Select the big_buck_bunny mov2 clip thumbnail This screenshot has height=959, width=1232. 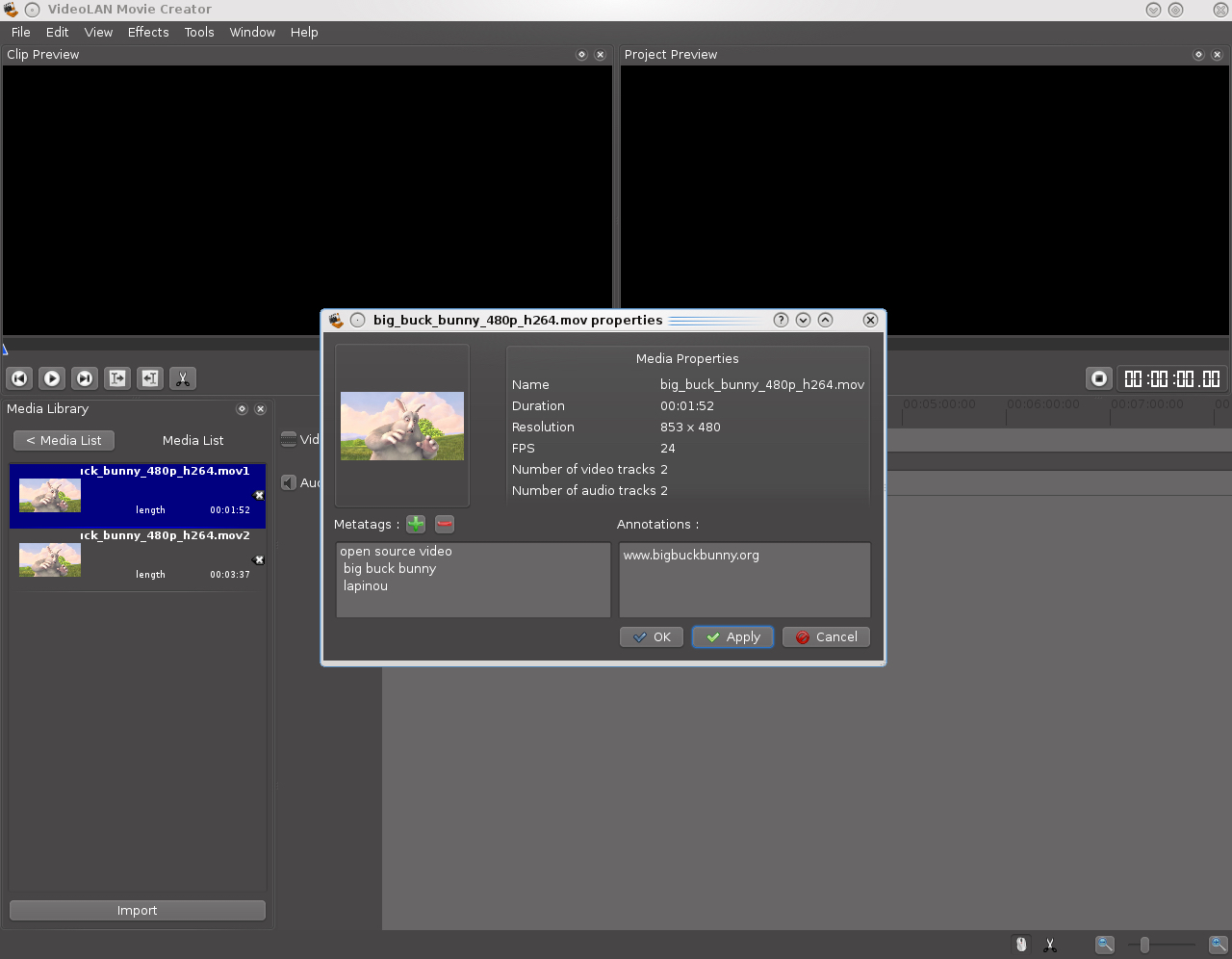pyautogui.click(x=49, y=559)
